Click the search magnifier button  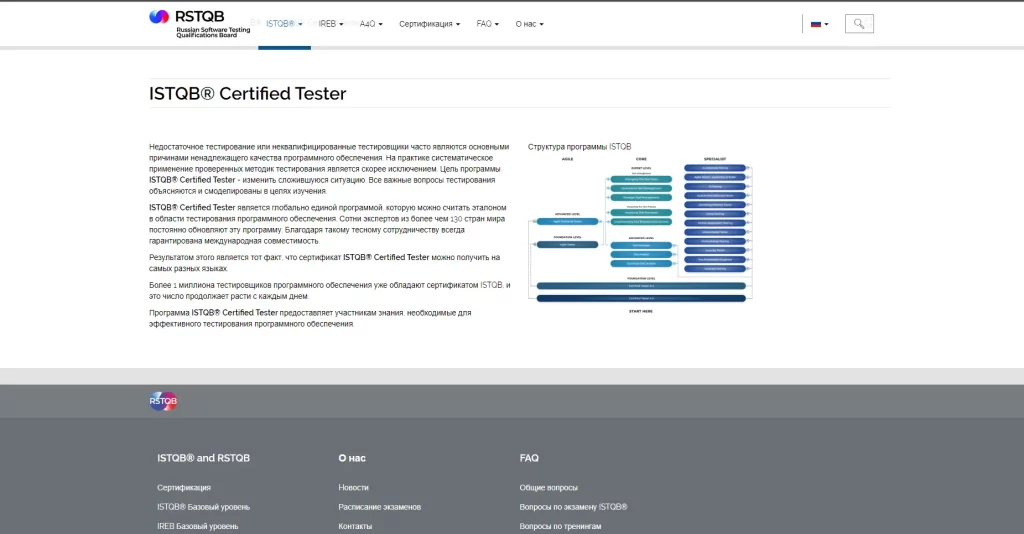(x=859, y=24)
